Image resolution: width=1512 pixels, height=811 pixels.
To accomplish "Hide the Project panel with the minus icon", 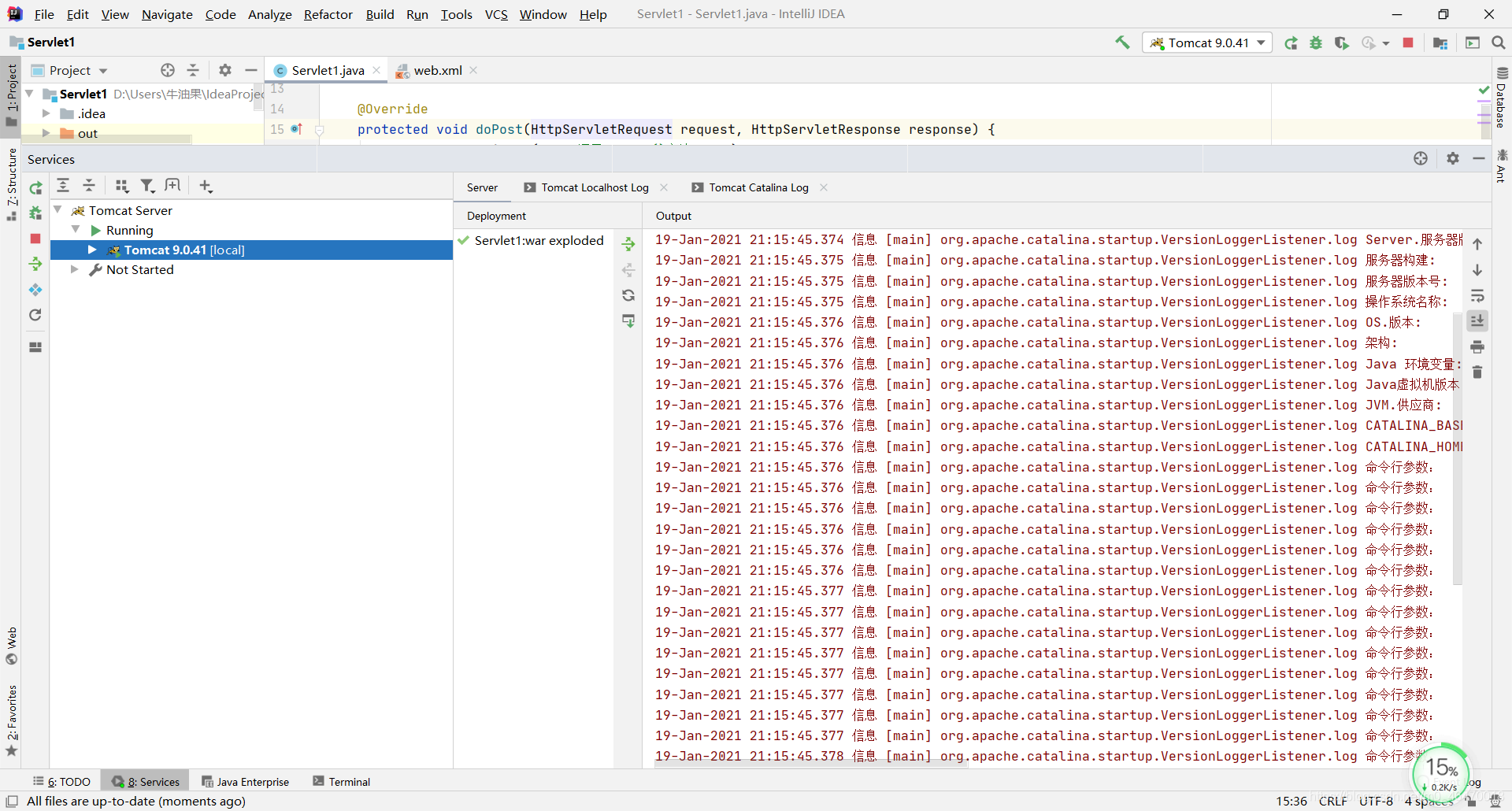I will 251,70.
